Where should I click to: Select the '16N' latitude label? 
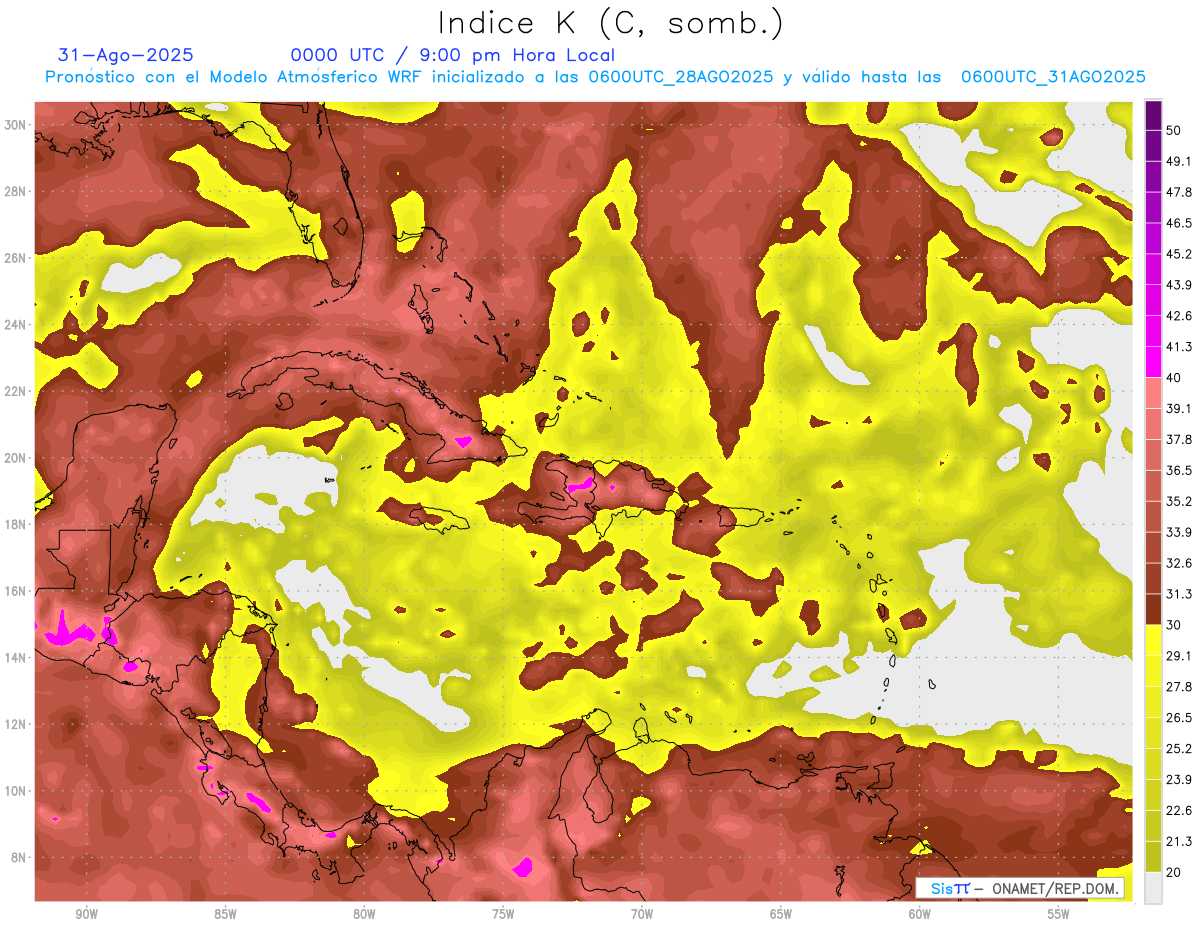(x=15, y=591)
